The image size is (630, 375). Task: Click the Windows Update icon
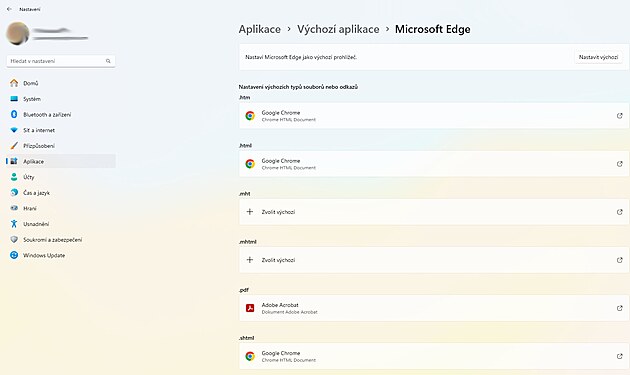14,255
